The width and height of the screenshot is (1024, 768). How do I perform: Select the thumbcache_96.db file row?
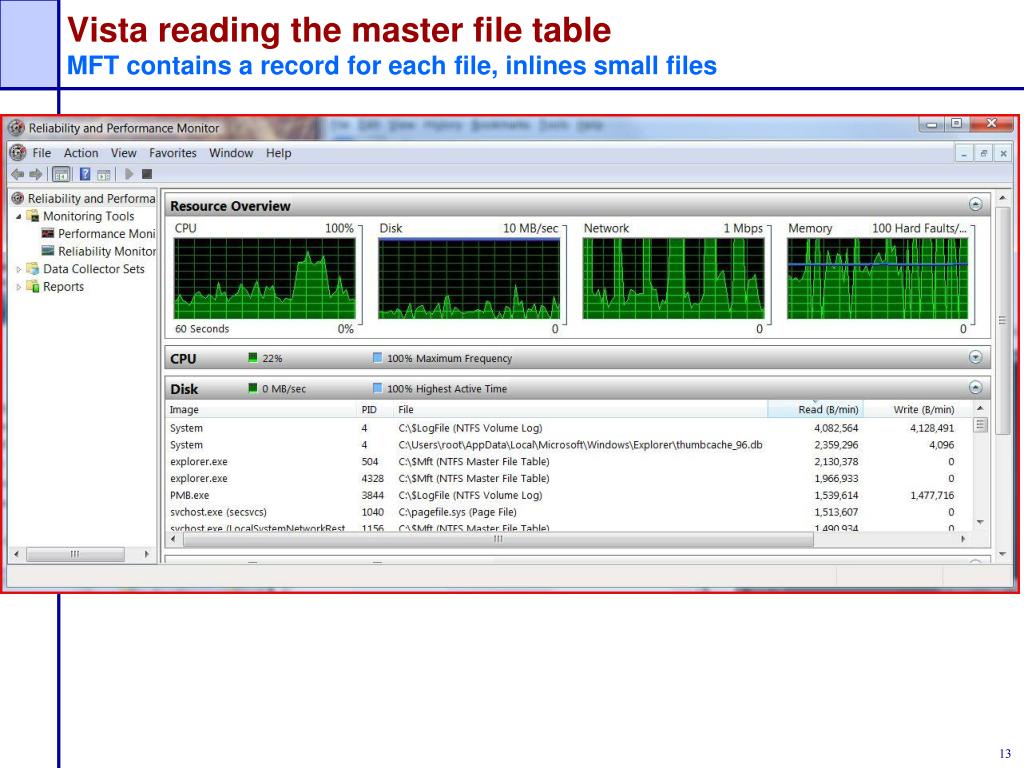point(569,445)
